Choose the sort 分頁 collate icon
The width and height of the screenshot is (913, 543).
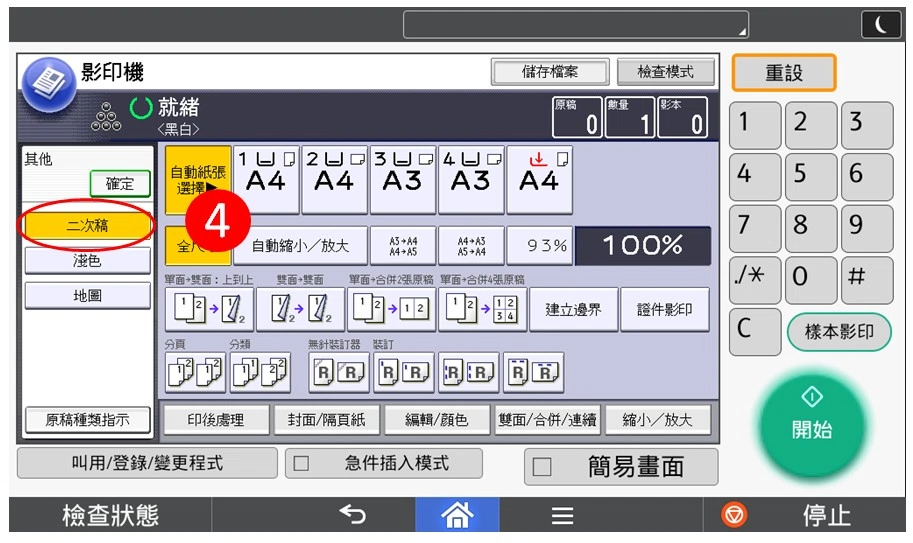point(195,373)
